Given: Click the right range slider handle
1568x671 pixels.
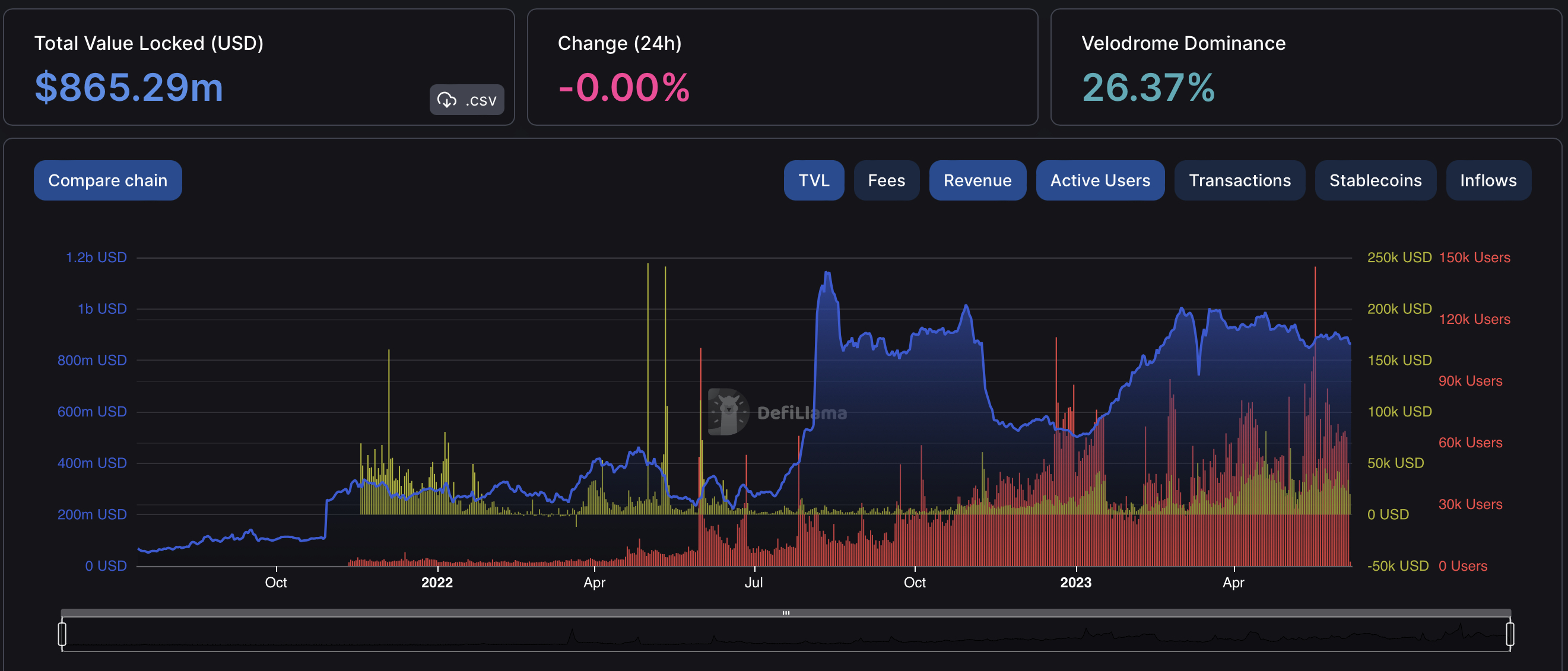Looking at the screenshot, I should [x=1510, y=634].
